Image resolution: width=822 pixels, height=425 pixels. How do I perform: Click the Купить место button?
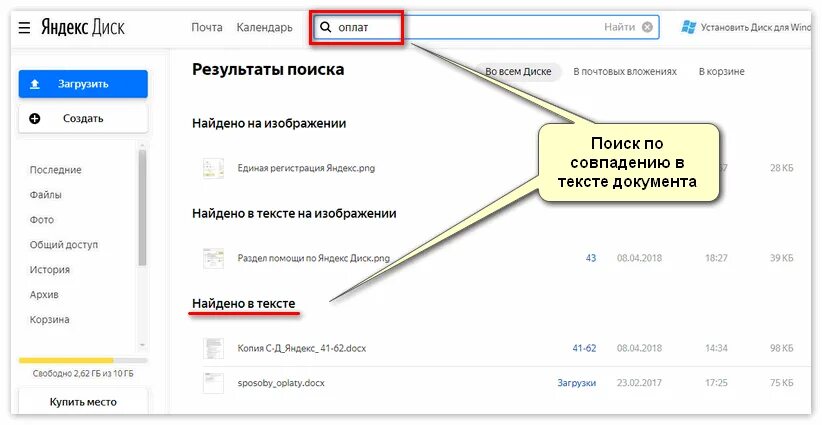(83, 402)
